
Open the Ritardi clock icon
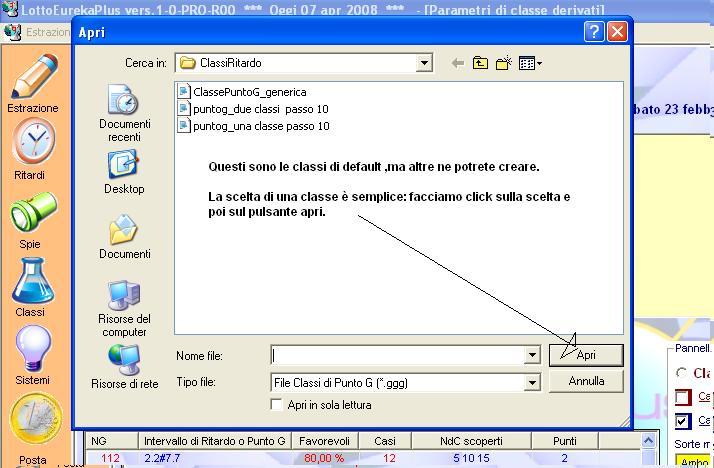33,142
